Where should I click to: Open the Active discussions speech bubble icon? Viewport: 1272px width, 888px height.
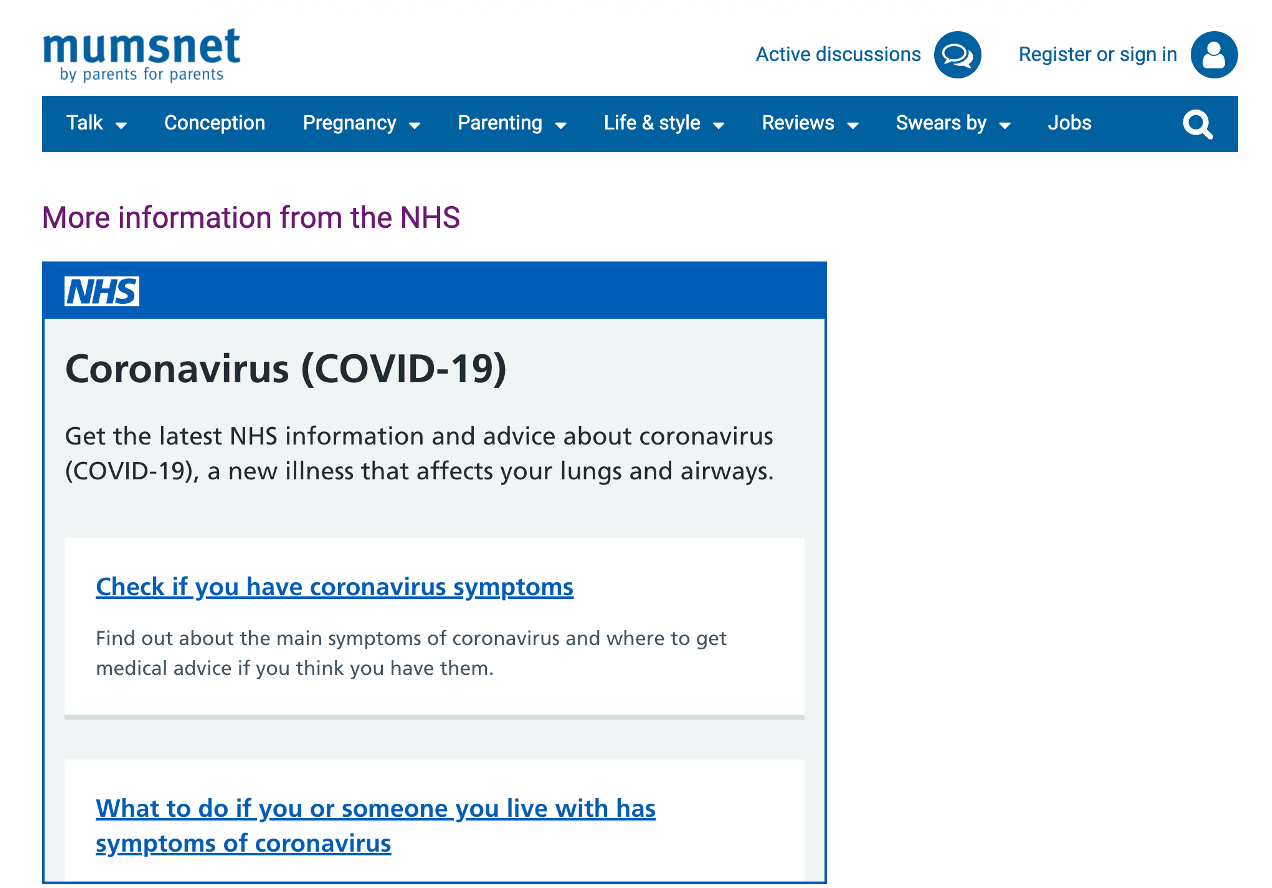coord(957,55)
